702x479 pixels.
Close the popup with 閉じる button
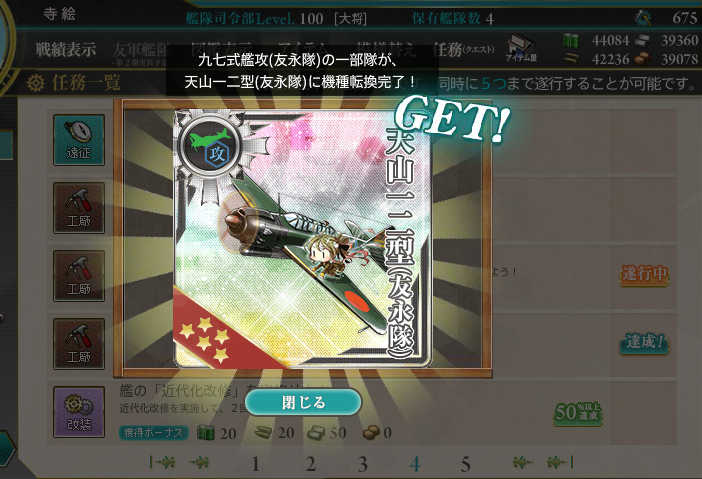(x=303, y=402)
